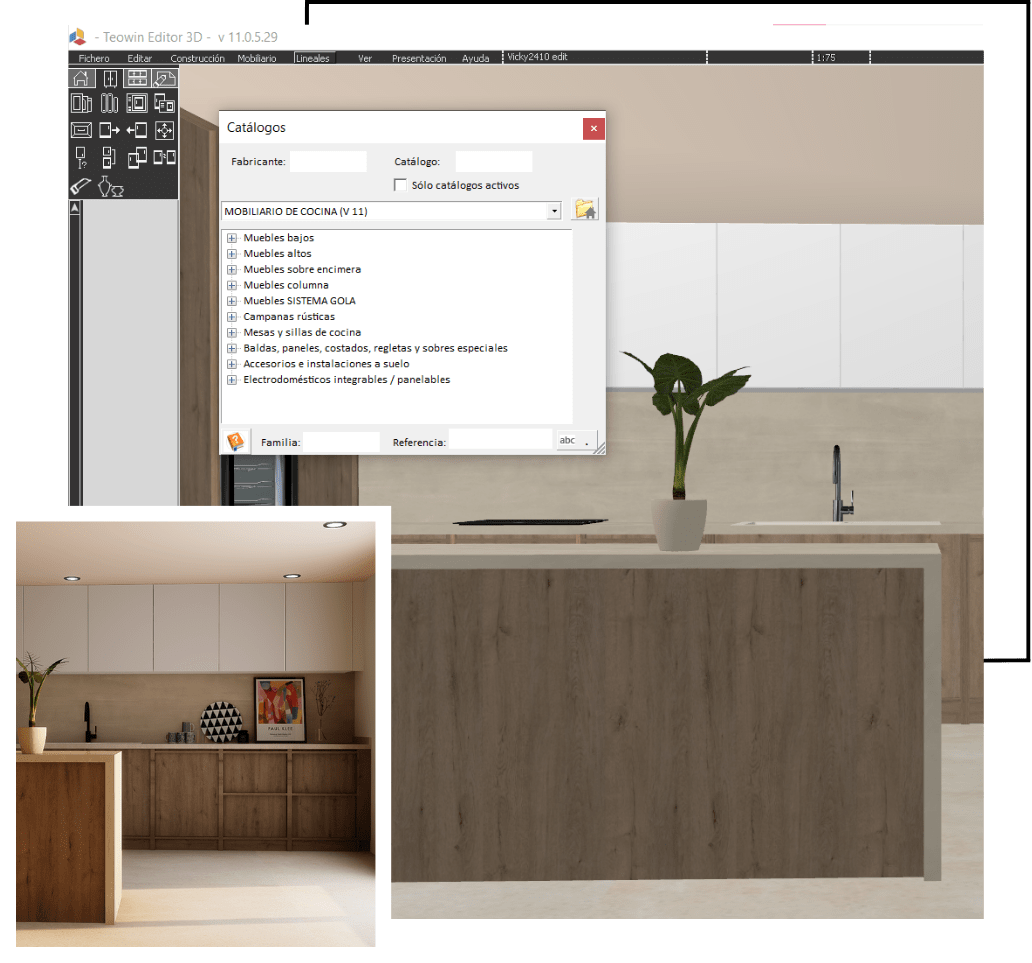
Task: Close the Catálogos dialog
Action: [x=593, y=128]
